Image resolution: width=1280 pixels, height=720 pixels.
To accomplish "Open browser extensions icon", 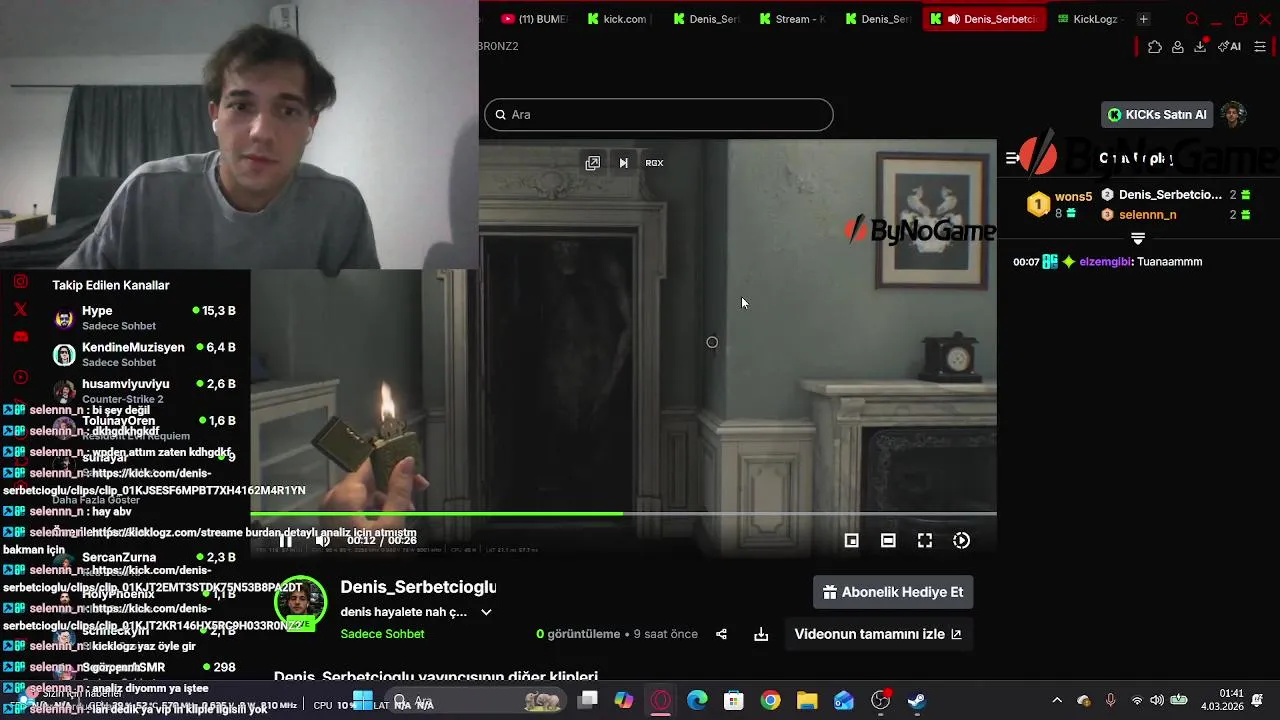I will tap(1155, 47).
